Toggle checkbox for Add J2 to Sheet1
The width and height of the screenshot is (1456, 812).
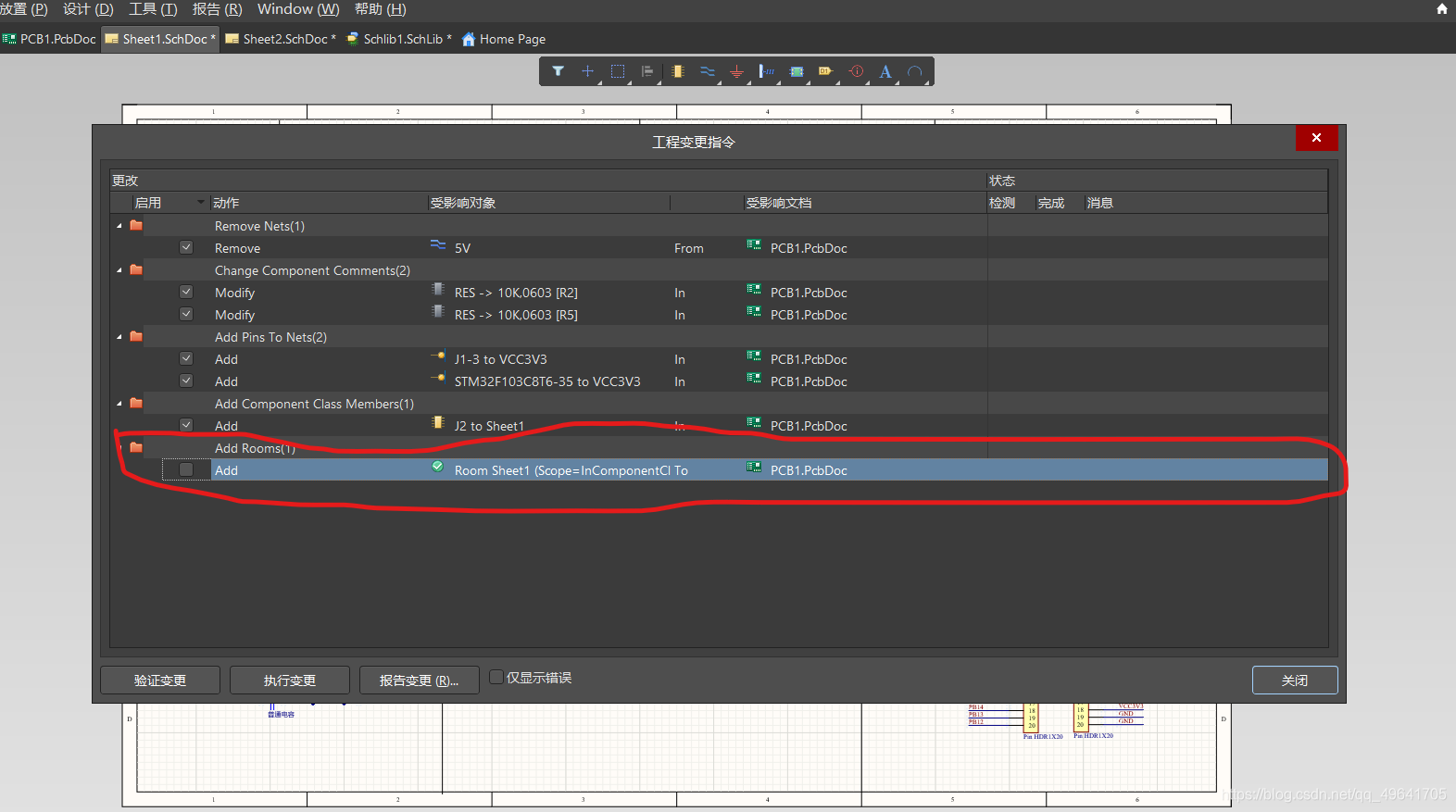(186, 425)
